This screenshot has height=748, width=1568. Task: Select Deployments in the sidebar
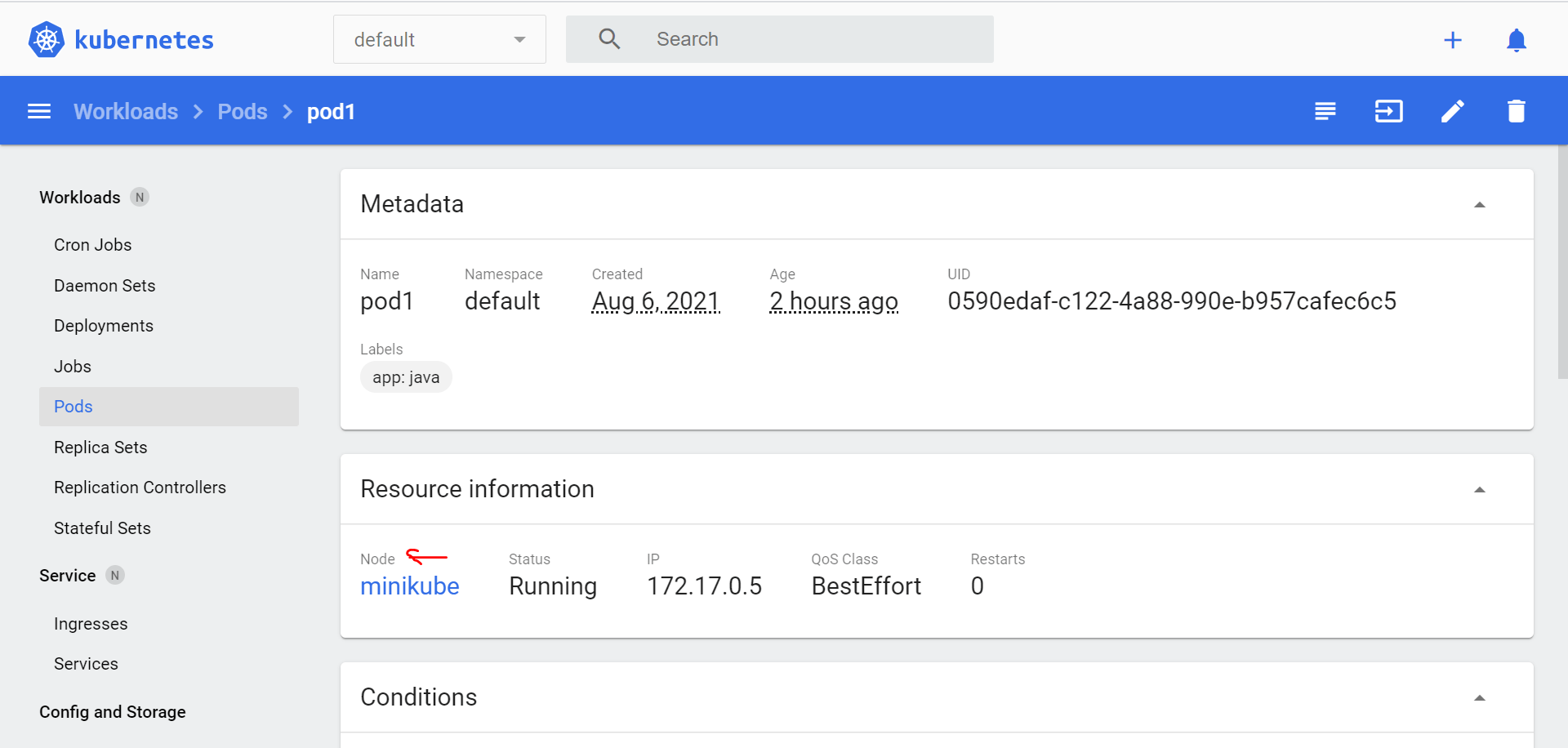coord(104,326)
